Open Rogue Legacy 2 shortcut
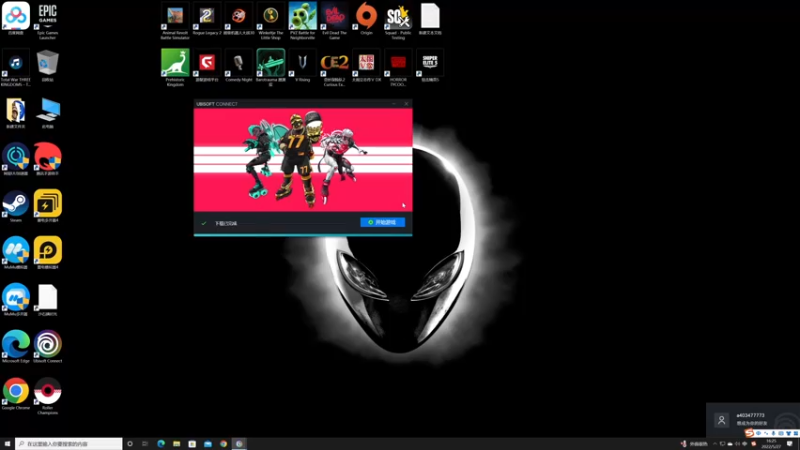Viewport: 800px width, 450px height. click(x=207, y=19)
